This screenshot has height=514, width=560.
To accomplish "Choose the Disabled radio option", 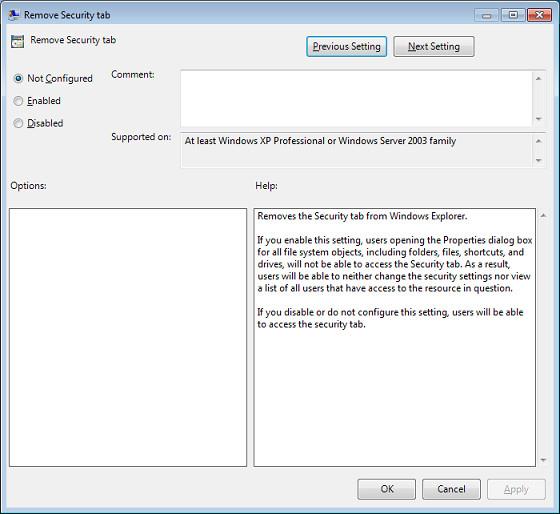I will (x=18, y=123).
